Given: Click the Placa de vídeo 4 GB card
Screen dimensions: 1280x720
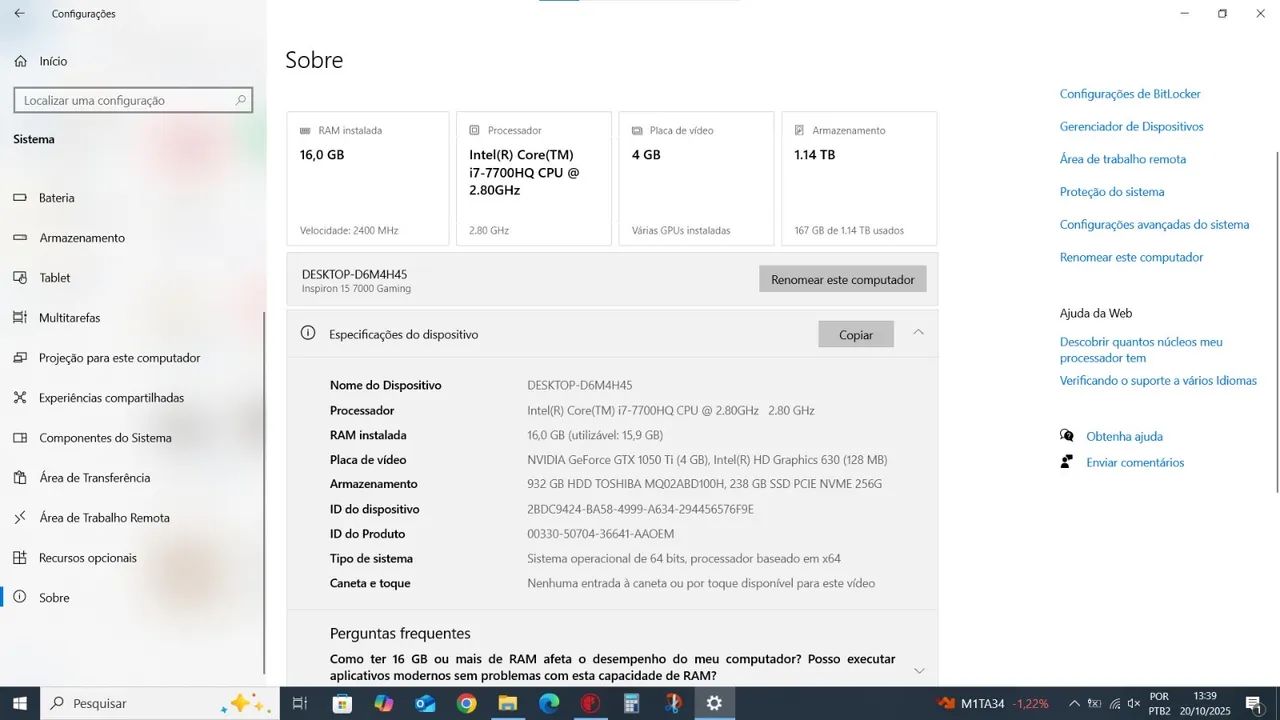Looking at the screenshot, I should [x=696, y=178].
